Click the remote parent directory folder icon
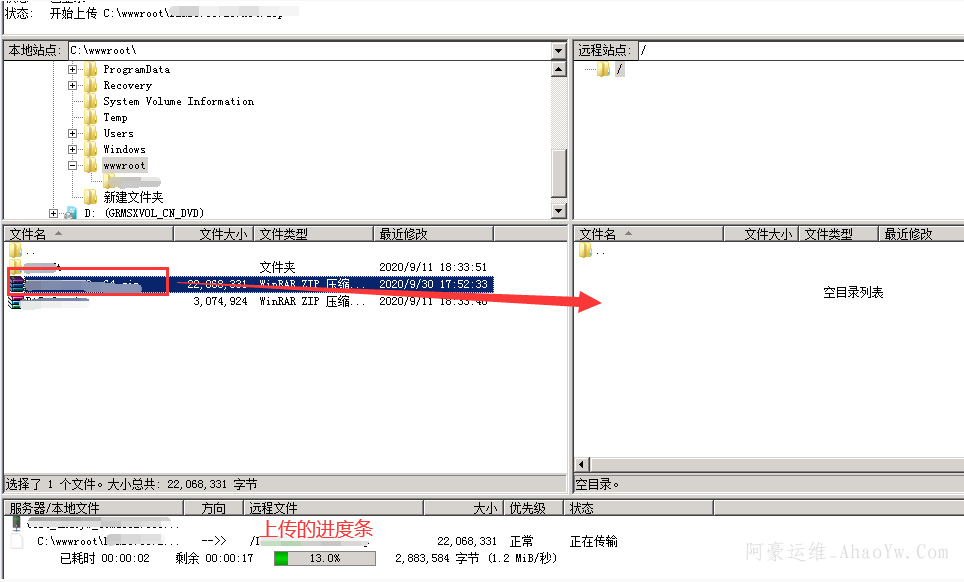 coord(585,250)
